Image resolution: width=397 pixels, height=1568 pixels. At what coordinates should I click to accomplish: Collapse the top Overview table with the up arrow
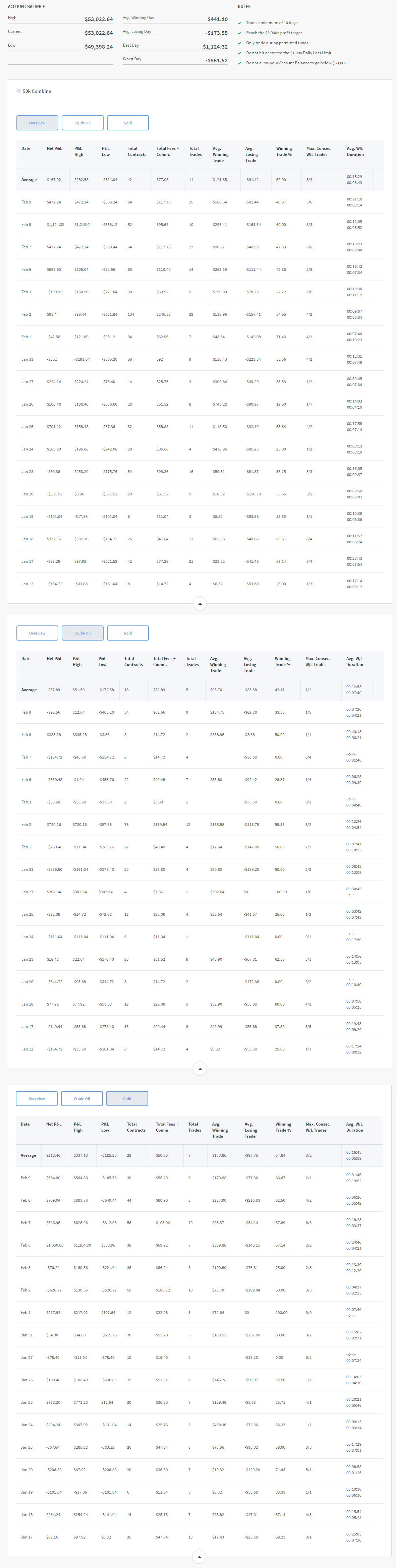point(200,604)
